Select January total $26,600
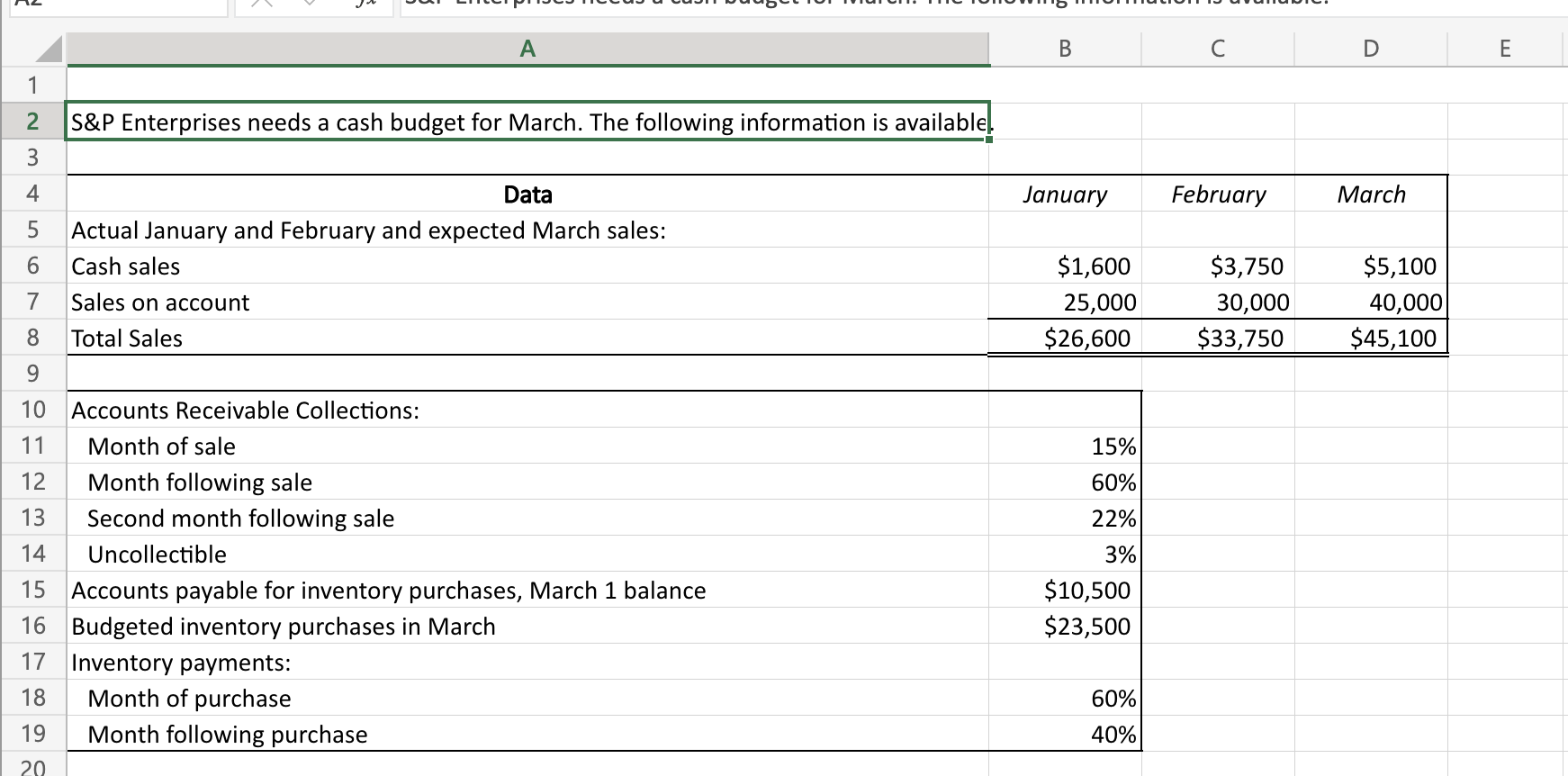This screenshot has height=776, width=1568. (1065, 338)
